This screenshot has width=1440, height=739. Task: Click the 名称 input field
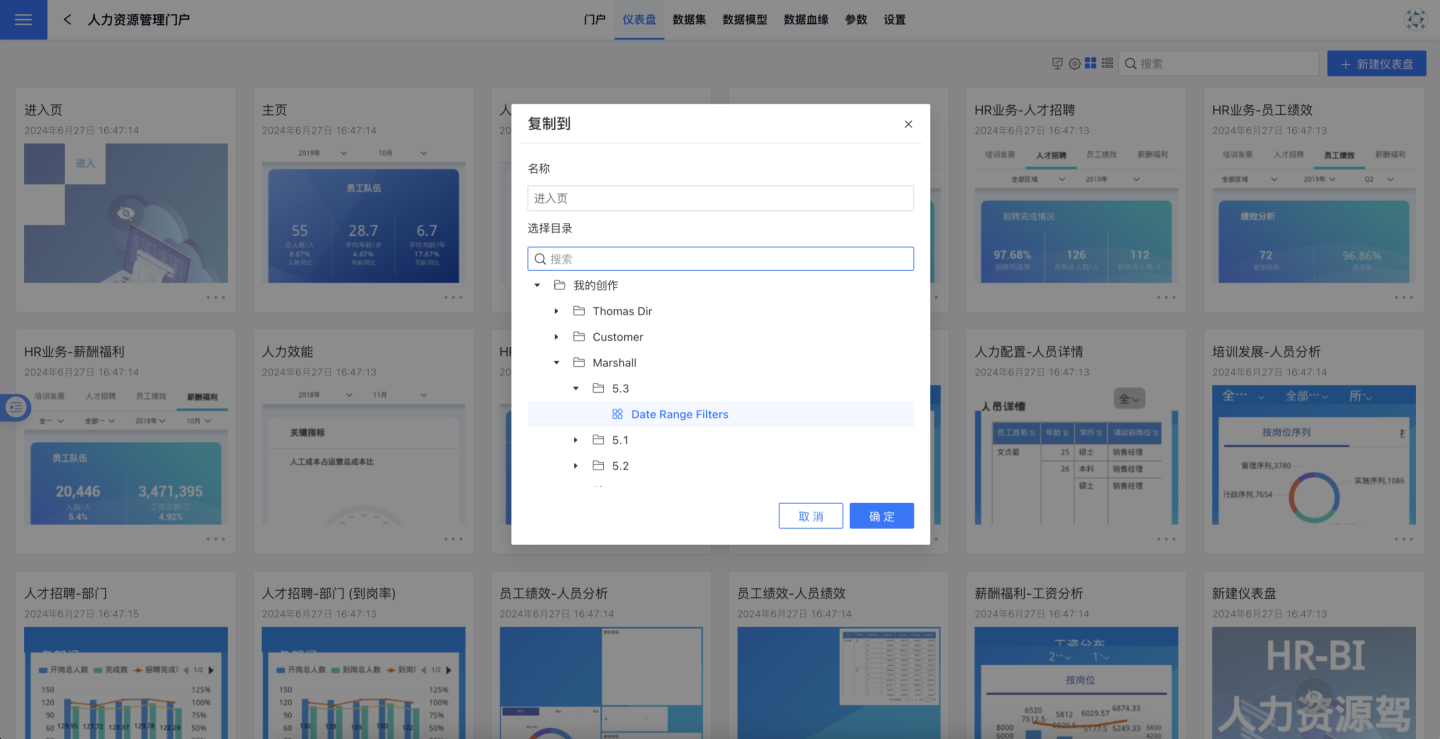pos(720,198)
